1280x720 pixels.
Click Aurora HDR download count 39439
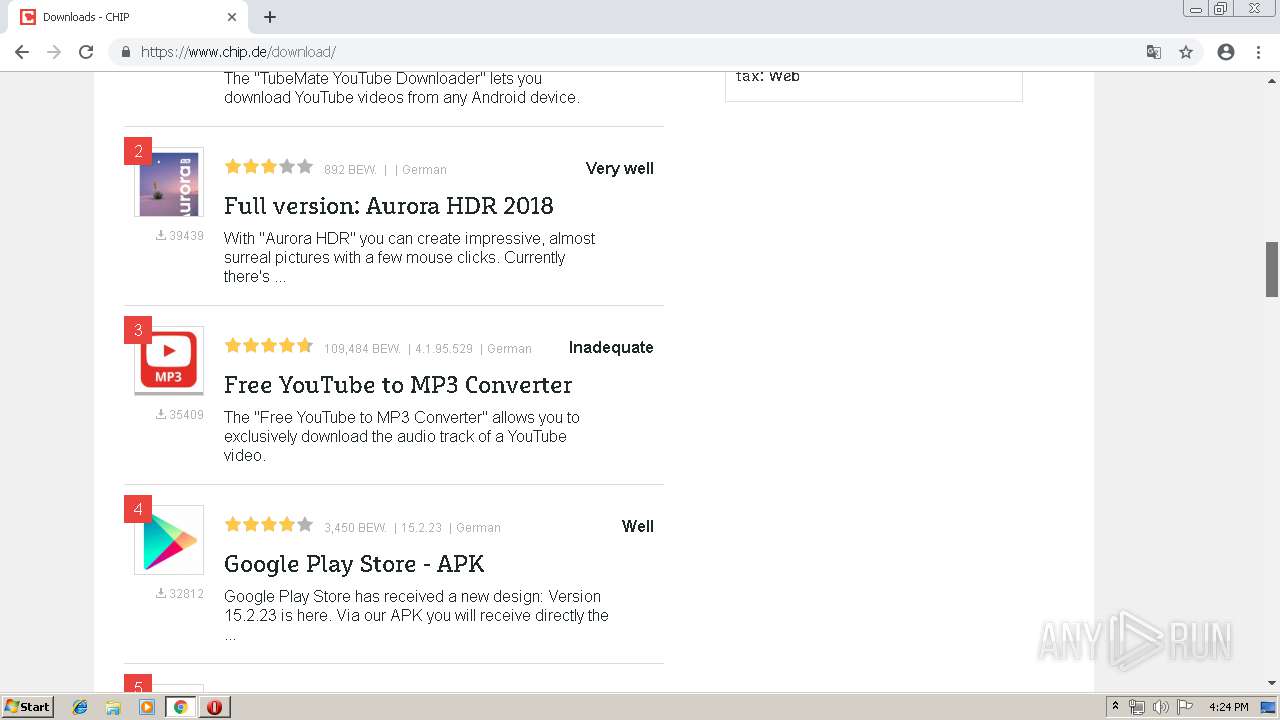(180, 236)
